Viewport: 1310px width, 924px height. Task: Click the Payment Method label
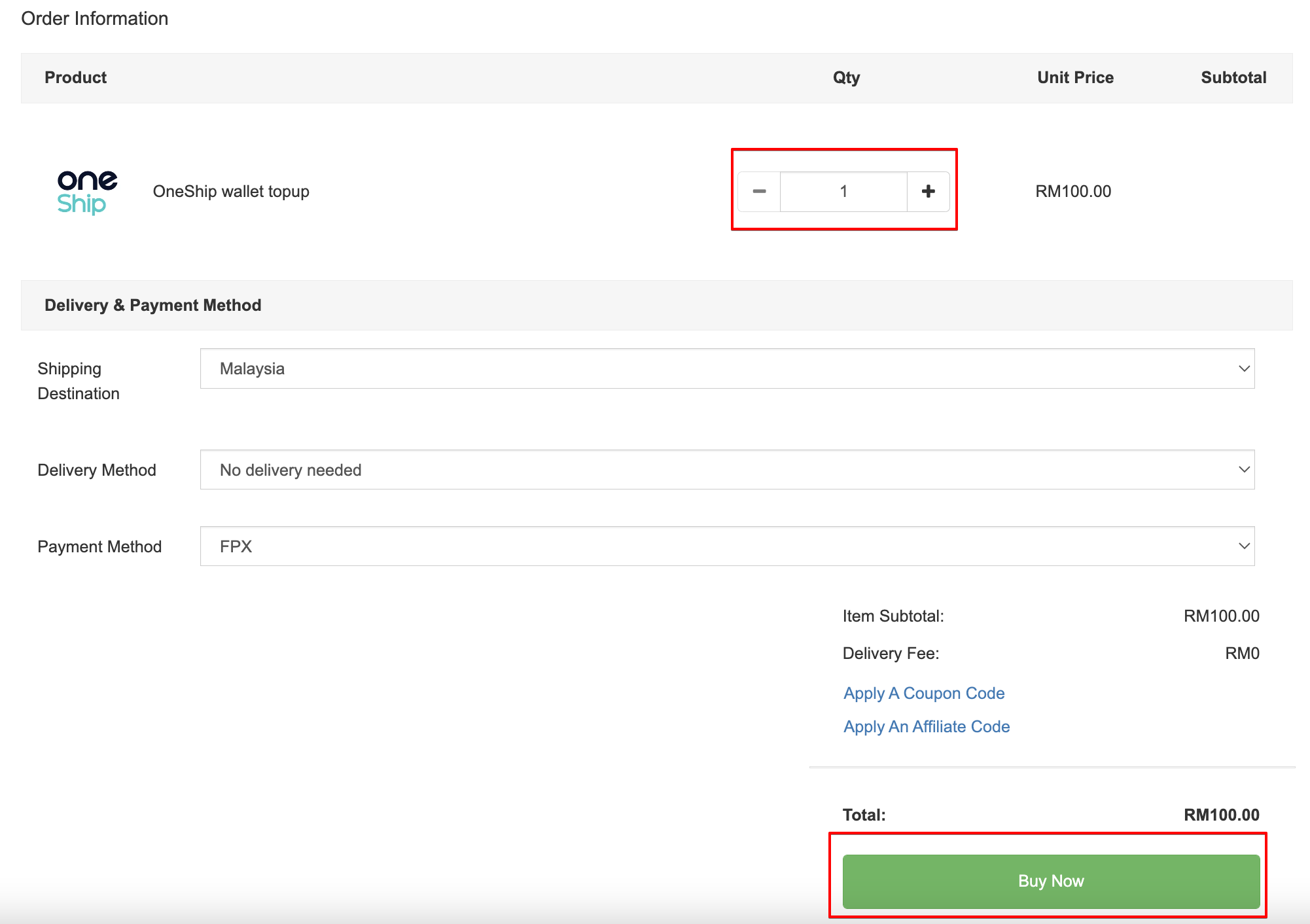click(99, 547)
